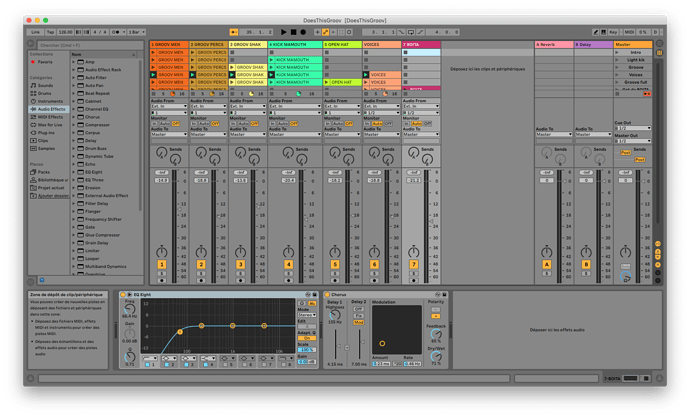
Task: Select the Instruments browser category
Action: click(49, 101)
